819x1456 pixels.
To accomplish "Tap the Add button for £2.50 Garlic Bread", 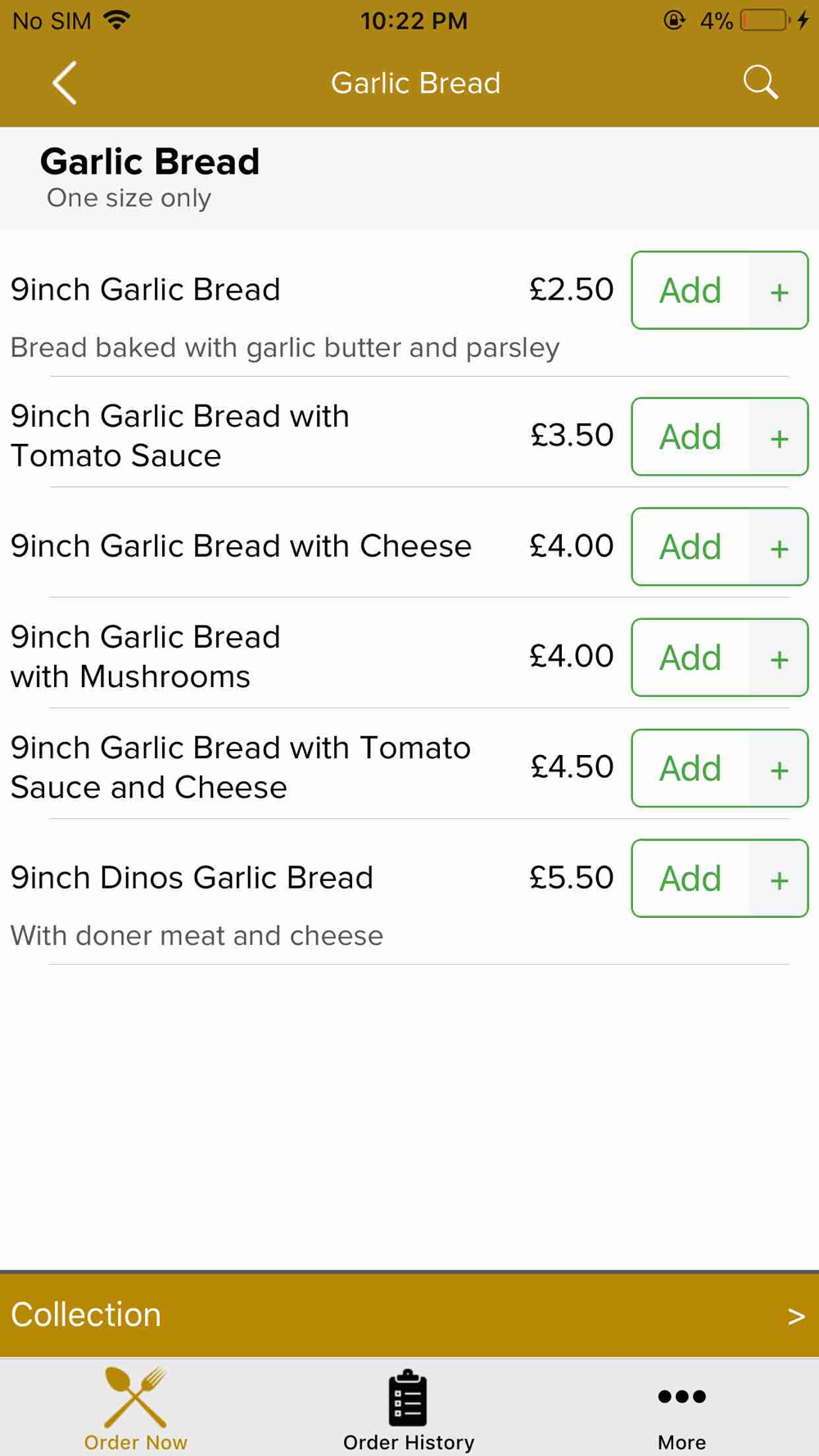I will click(x=690, y=291).
